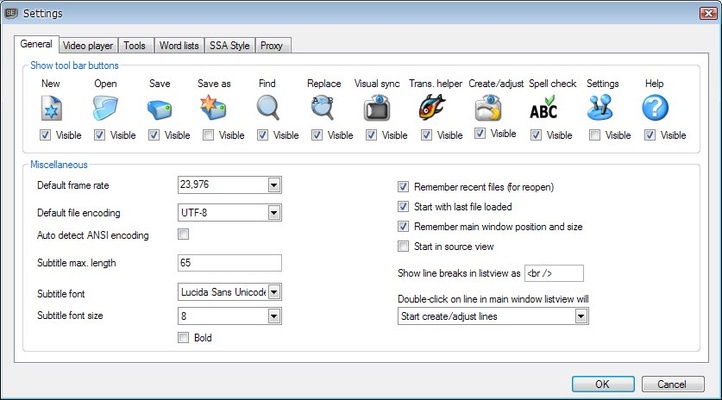Expand the Default file encoding dropdown
The image size is (722, 400).
pos(274,212)
